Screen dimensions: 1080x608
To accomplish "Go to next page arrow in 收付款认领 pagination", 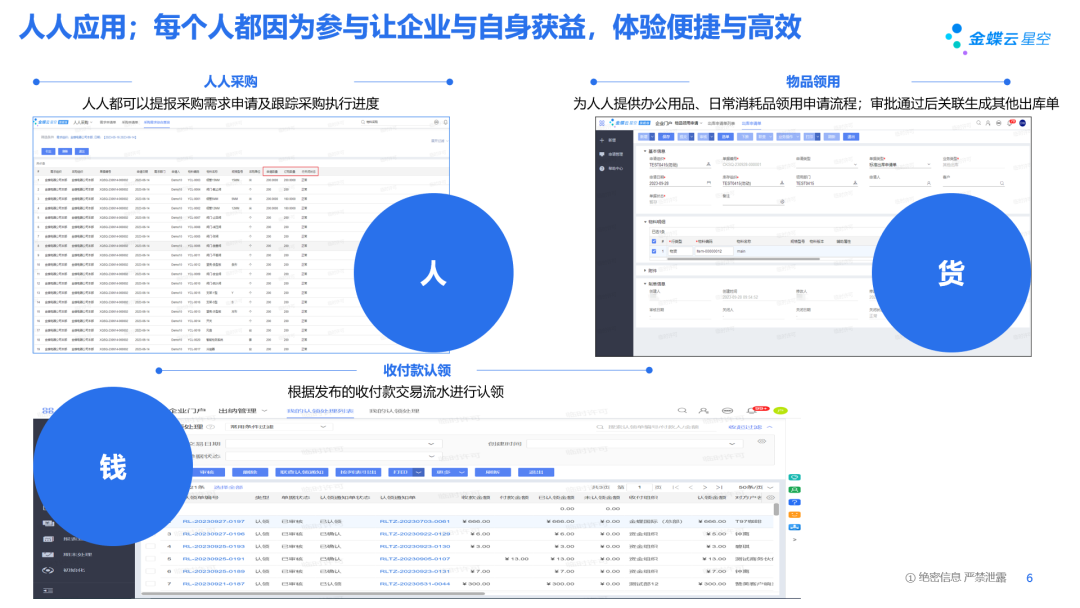I will (705, 488).
